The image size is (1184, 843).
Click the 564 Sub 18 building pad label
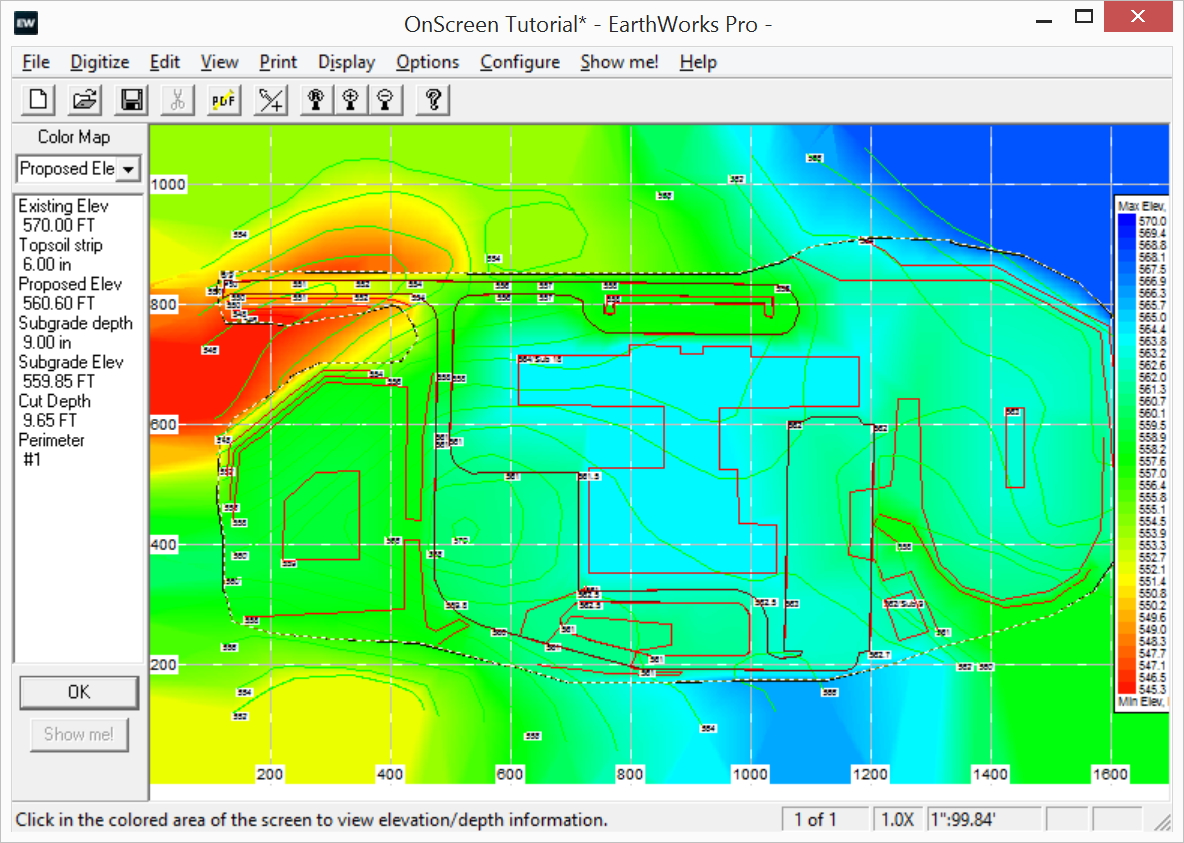[x=540, y=360]
